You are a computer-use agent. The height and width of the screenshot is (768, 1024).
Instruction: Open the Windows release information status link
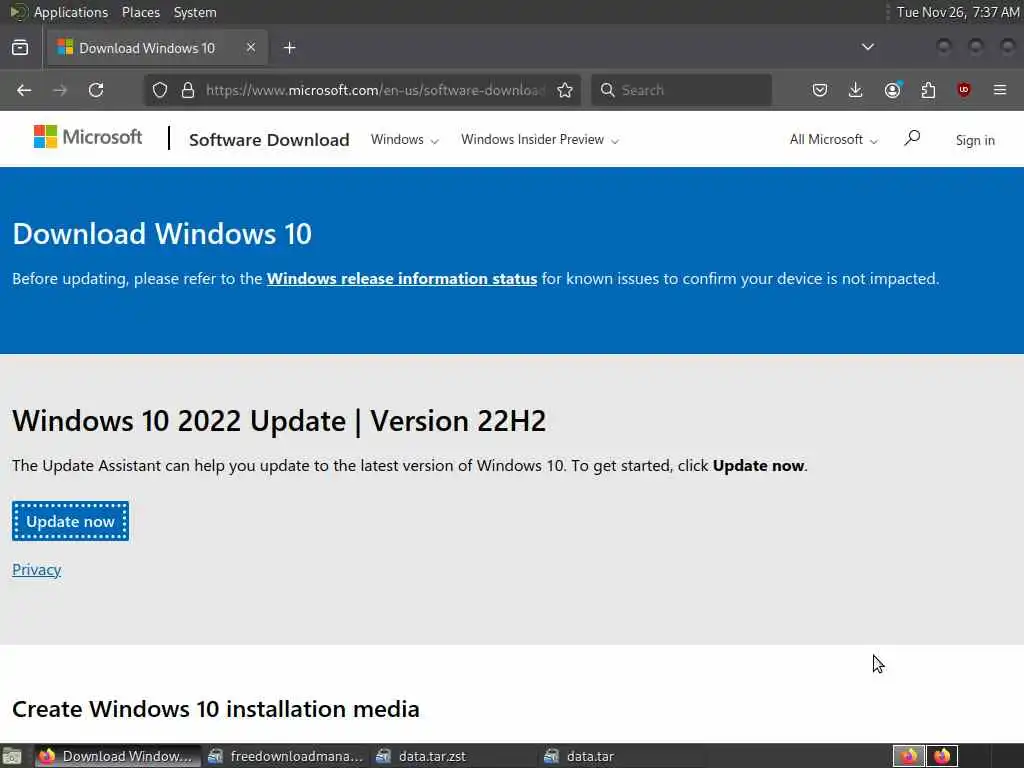click(x=402, y=279)
